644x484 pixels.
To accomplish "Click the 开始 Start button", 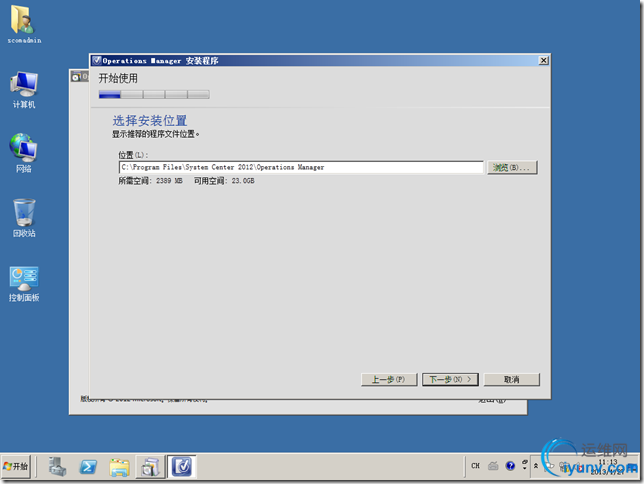I will (16, 466).
